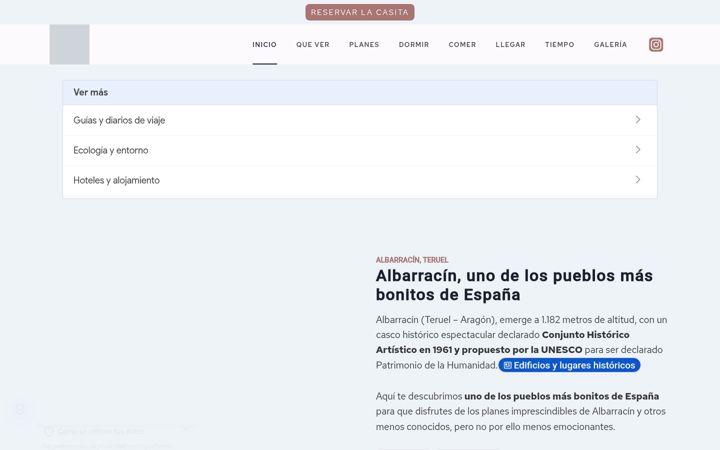Click the site logo placeholder
The height and width of the screenshot is (450, 720).
click(69, 45)
